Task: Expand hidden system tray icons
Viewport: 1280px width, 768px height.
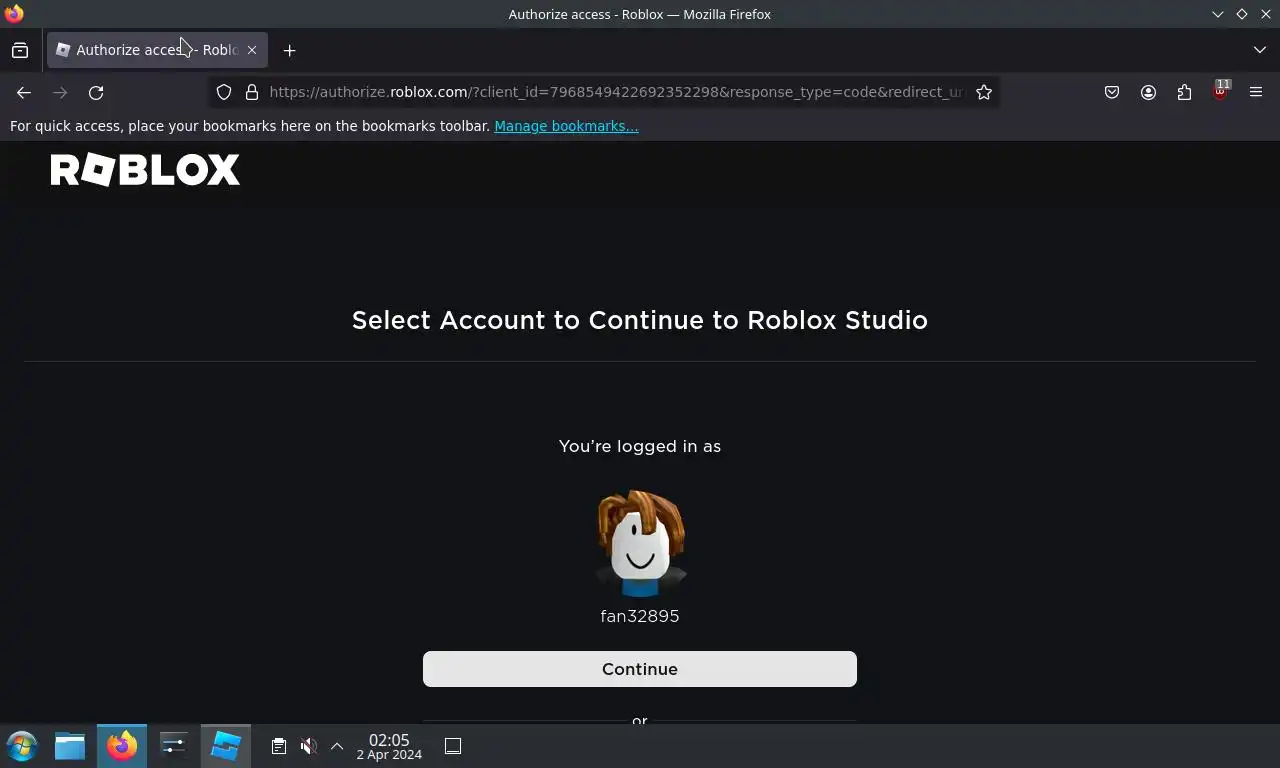Action: (x=337, y=746)
